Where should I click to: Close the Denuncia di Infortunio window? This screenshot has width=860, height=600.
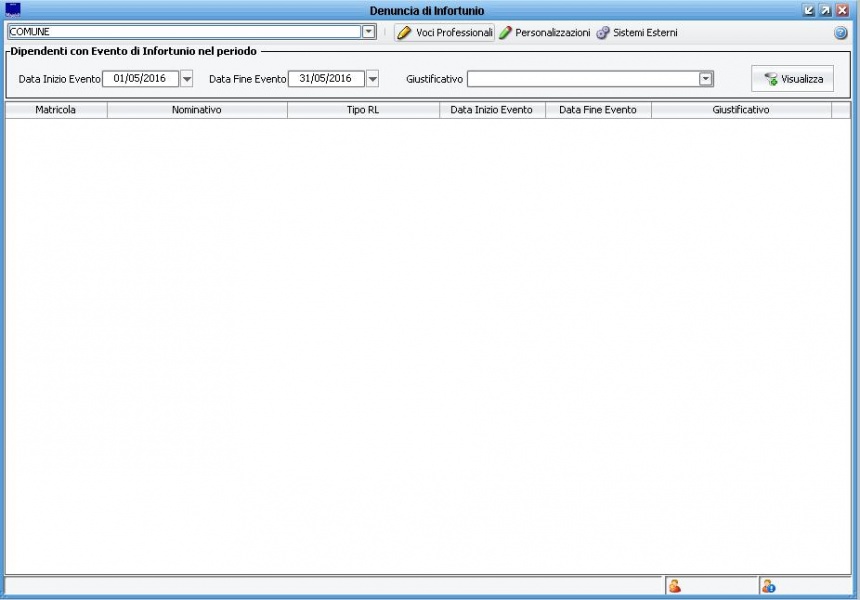click(842, 10)
